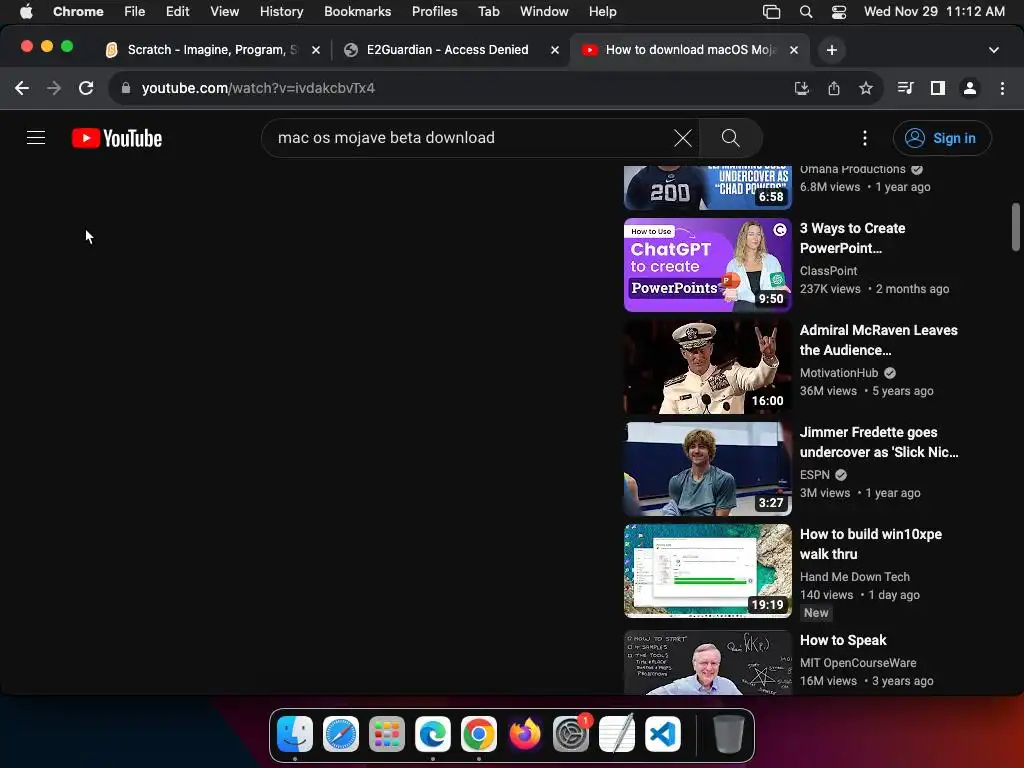Open Control Center in menu bar
The height and width of the screenshot is (768, 1024).
click(839, 11)
